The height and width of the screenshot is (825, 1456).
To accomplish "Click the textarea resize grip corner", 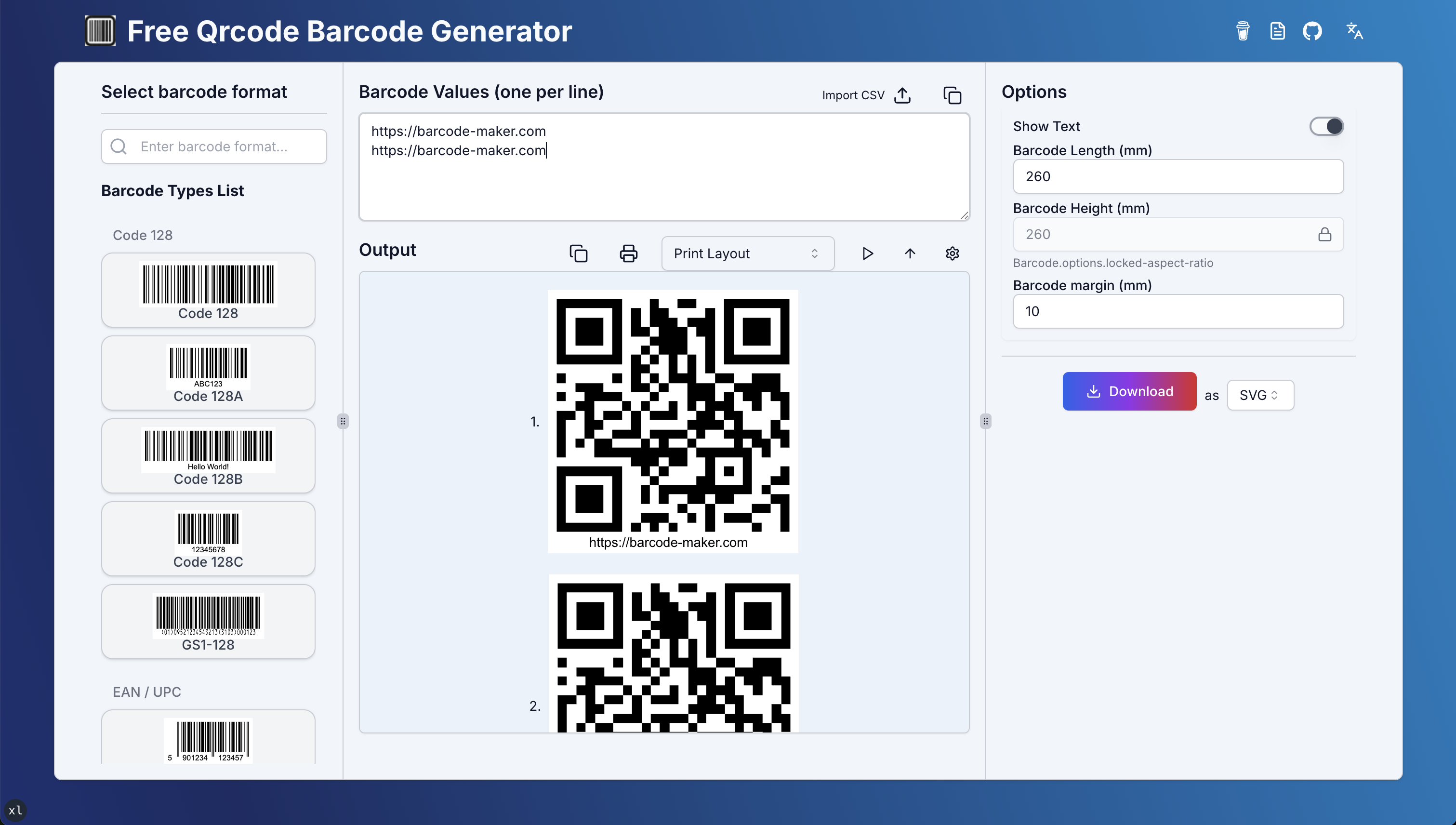I will pos(964,215).
